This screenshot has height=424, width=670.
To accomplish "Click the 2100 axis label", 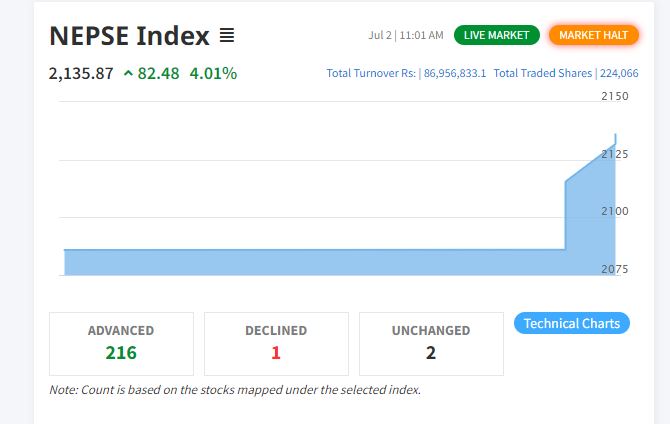I will tap(615, 211).
